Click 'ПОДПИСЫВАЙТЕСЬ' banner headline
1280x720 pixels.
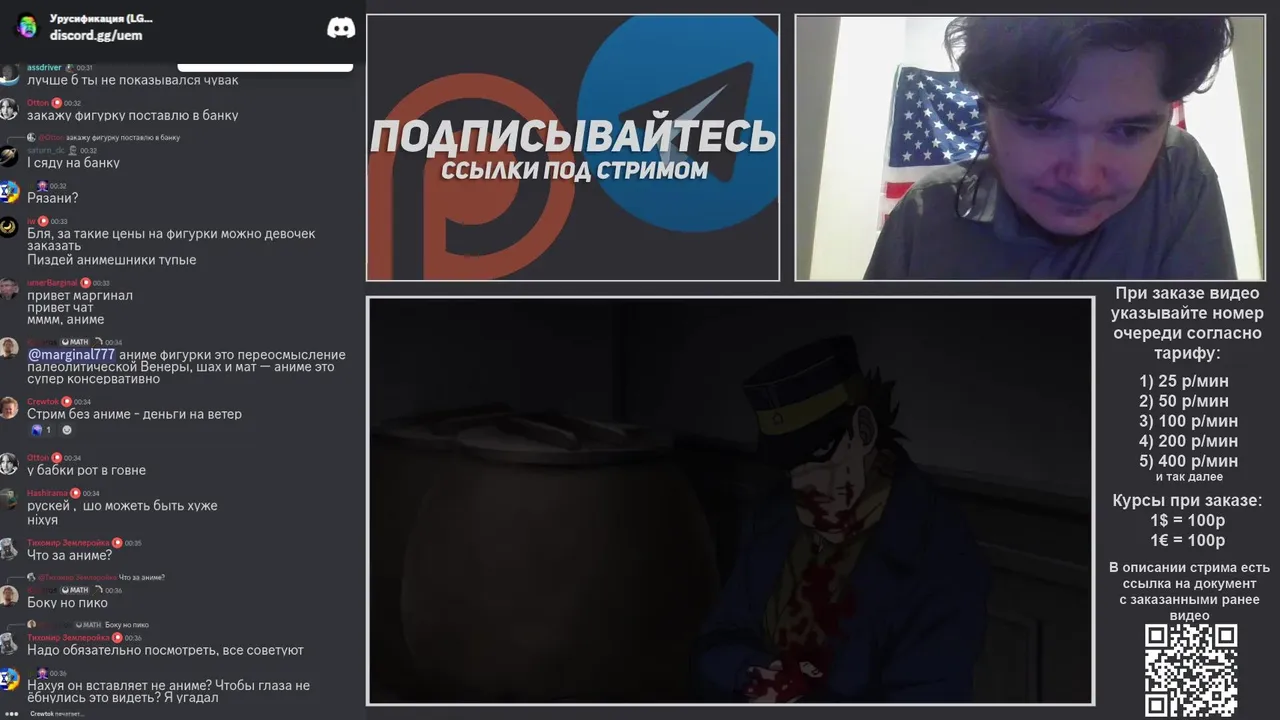573,137
